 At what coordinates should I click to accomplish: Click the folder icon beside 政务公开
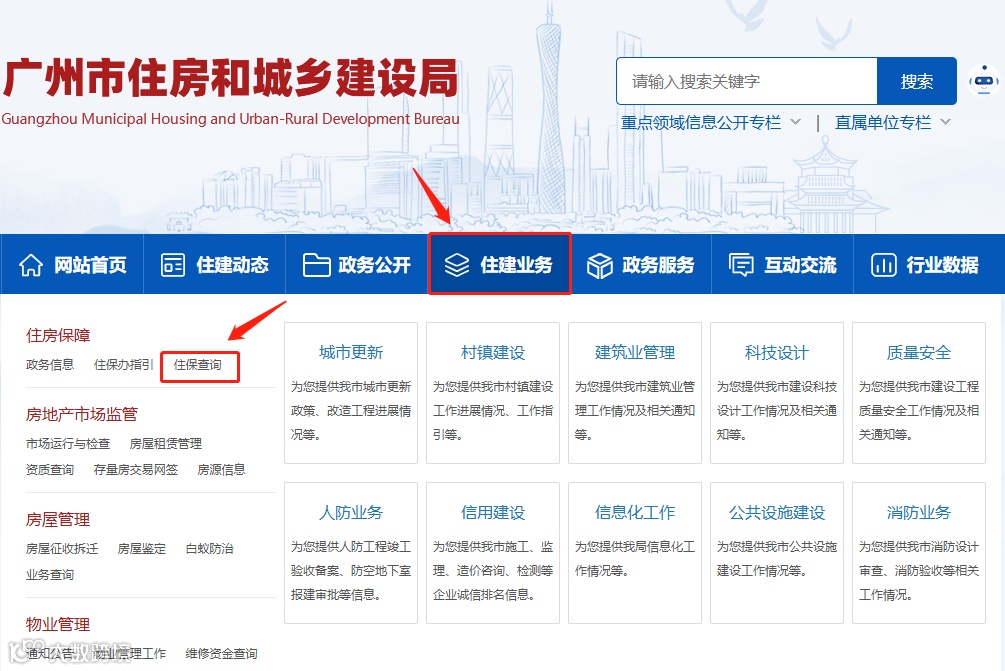click(316, 265)
